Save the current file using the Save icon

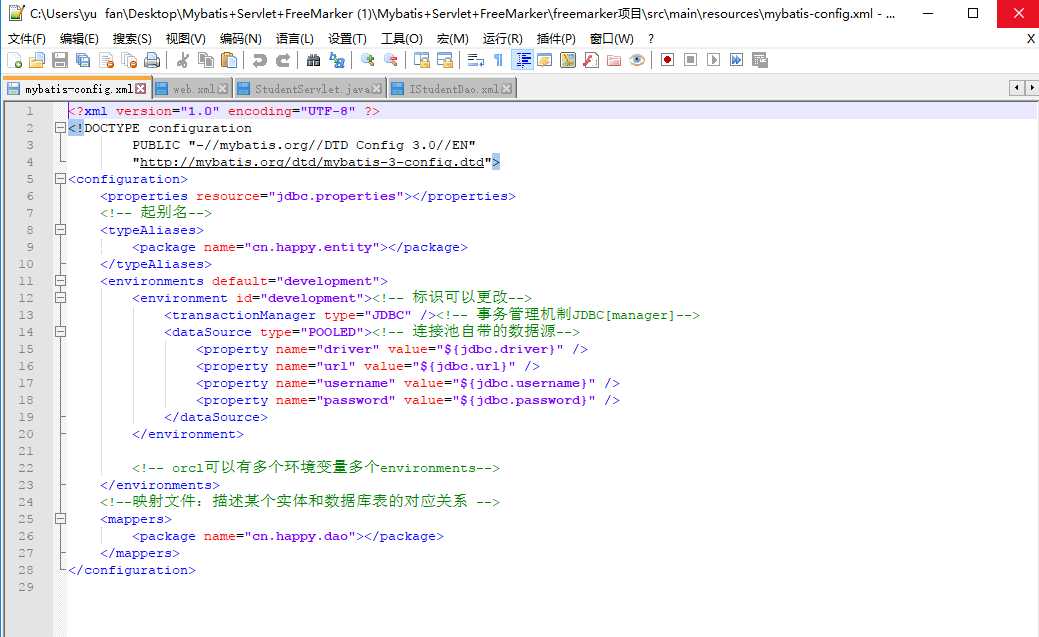click(60, 60)
